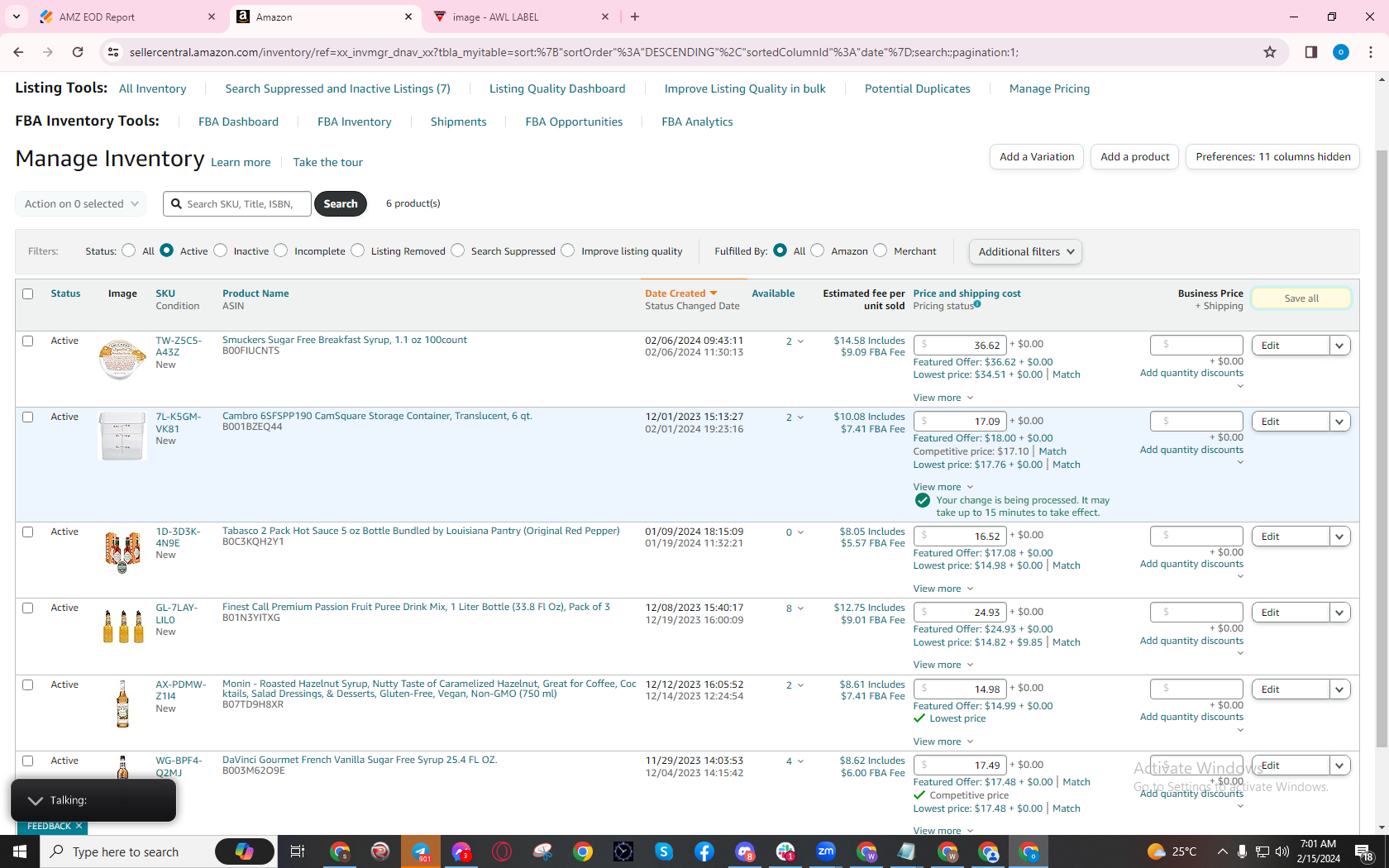The width and height of the screenshot is (1389, 868).
Task: Click the Cambro storage container thumbnail
Action: [x=122, y=436]
